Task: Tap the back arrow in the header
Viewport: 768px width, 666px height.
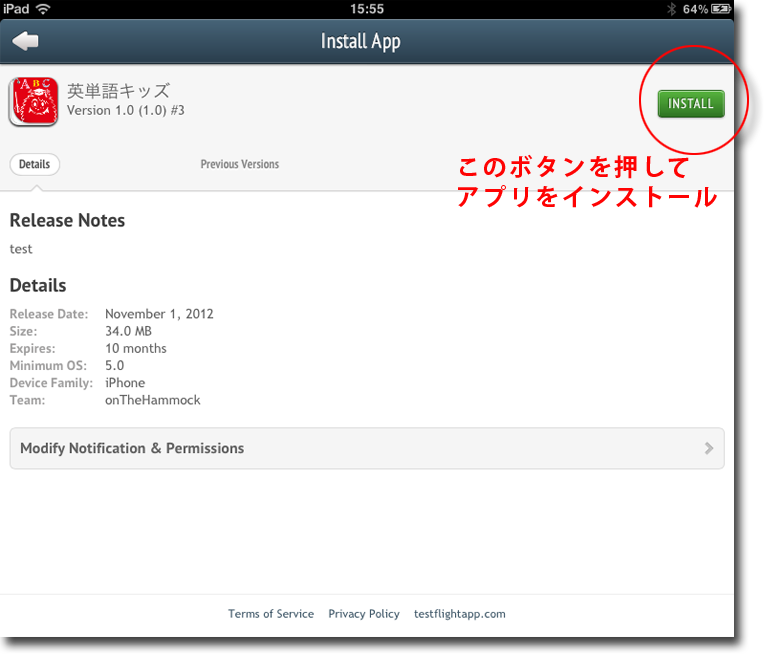Action: coord(26,41)
